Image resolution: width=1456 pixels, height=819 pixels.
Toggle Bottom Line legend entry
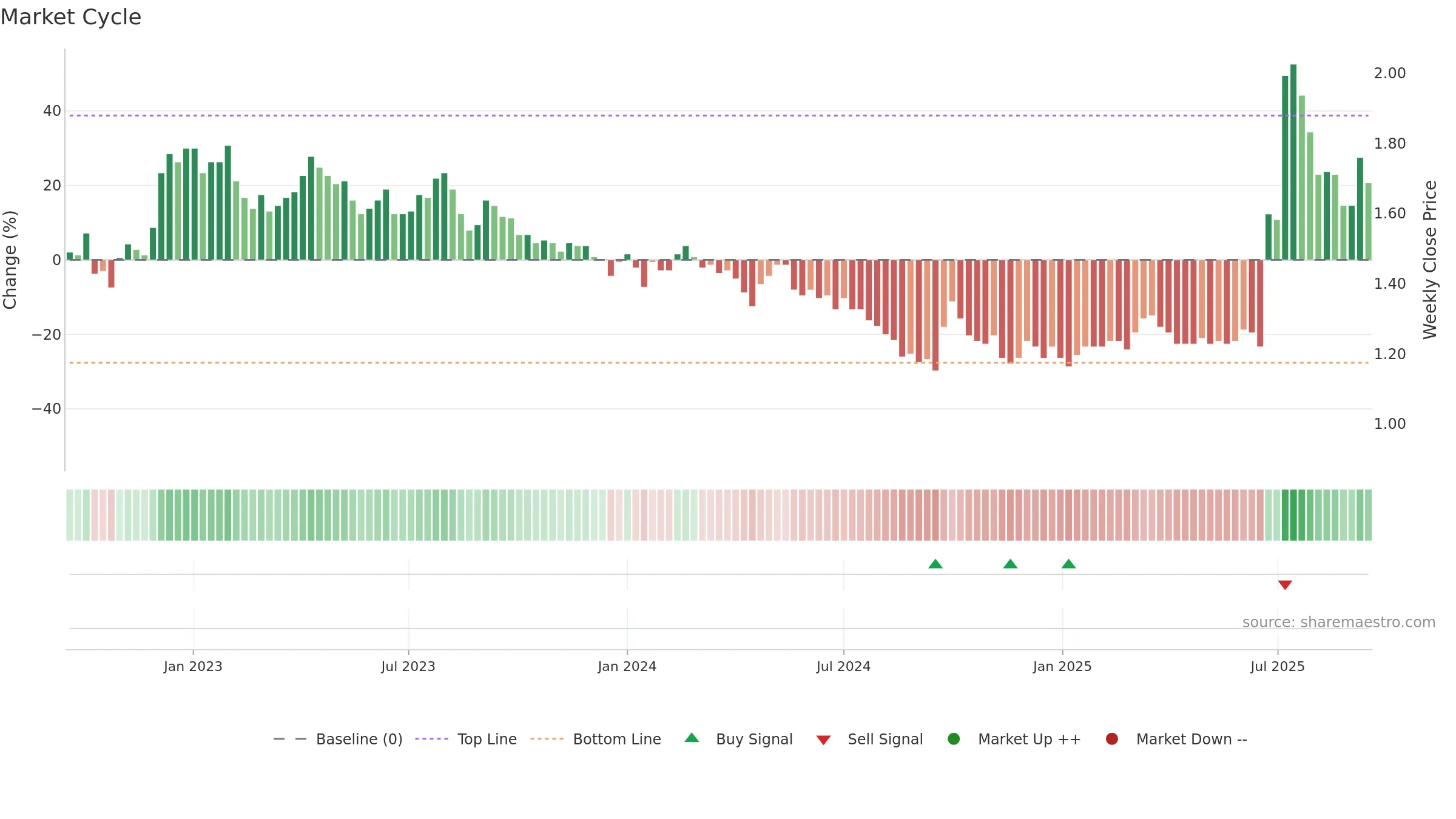coord(596,739)
